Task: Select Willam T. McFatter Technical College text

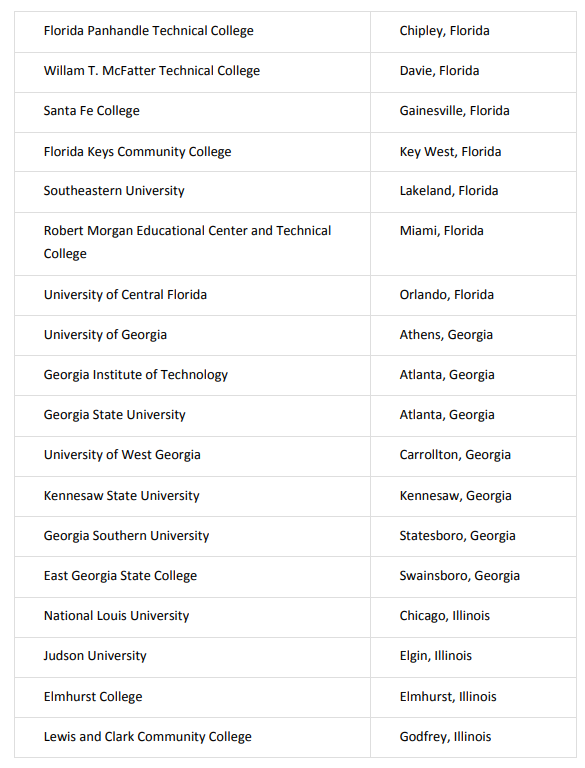Action: pos(152,71)
